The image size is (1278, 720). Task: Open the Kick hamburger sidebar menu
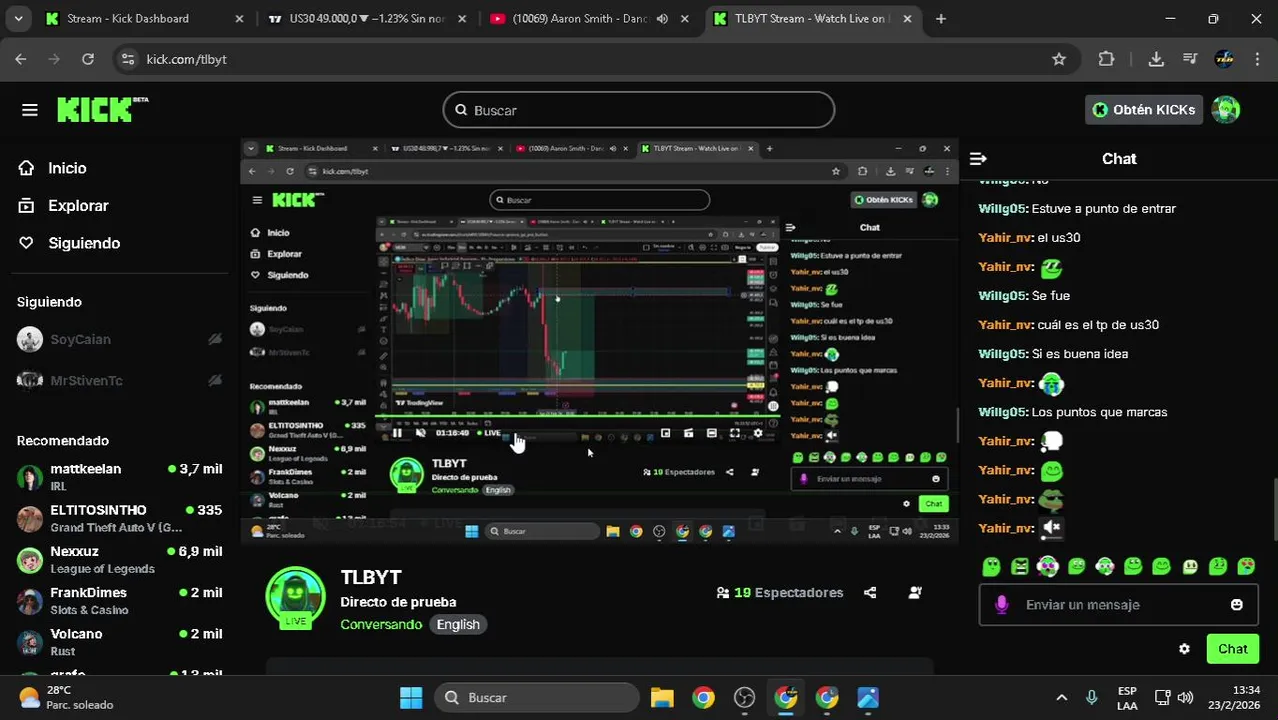click(29, 110)
